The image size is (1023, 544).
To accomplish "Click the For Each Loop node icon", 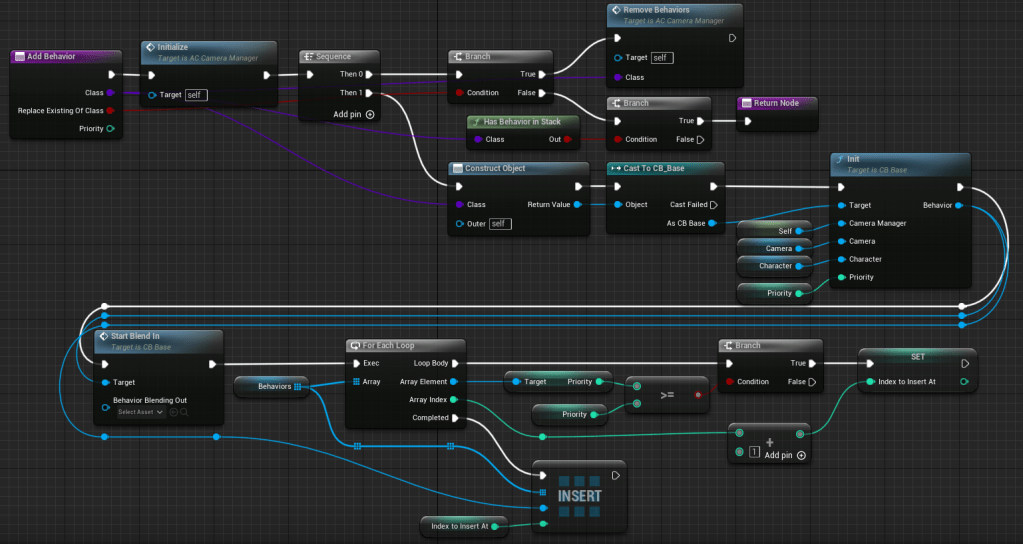I will pyautogui.click(x=355, y=346).
